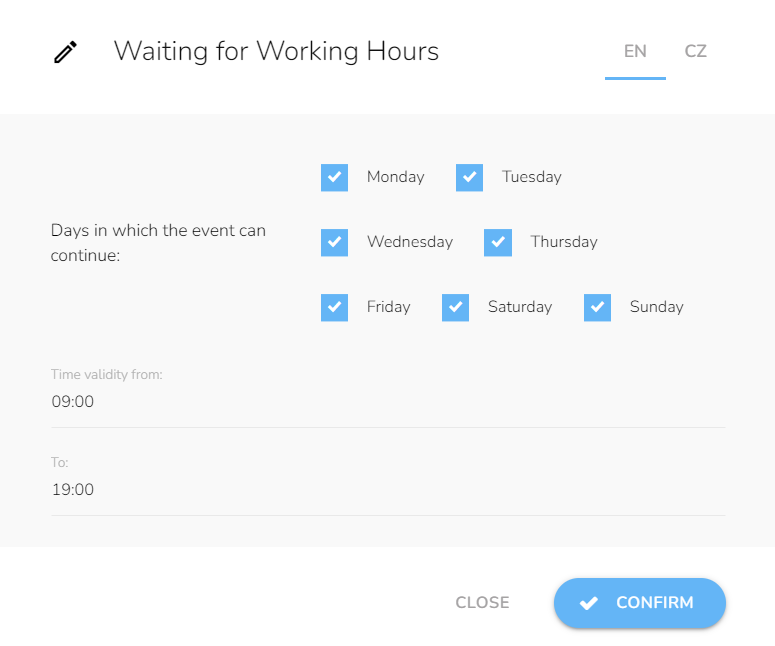Switch to the CZ language tab
Screen dimensions: 775x646
tap(695, 51)
